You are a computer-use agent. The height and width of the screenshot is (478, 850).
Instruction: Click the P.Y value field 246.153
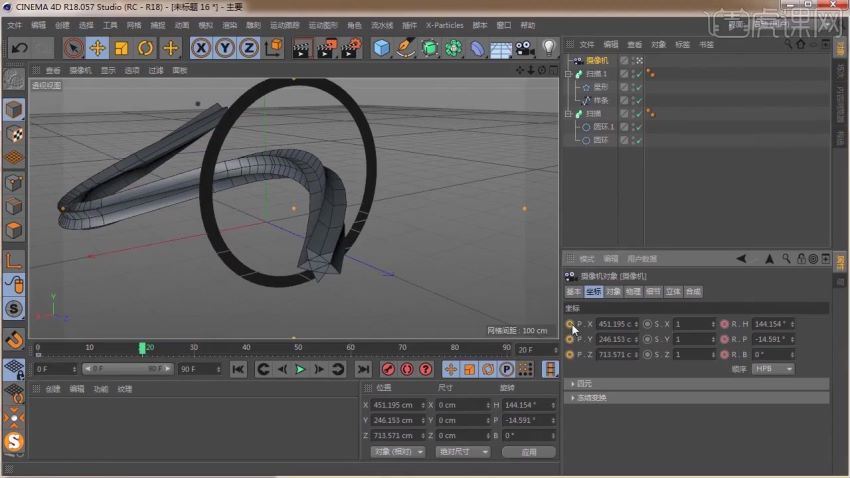[x=617, y=339]
